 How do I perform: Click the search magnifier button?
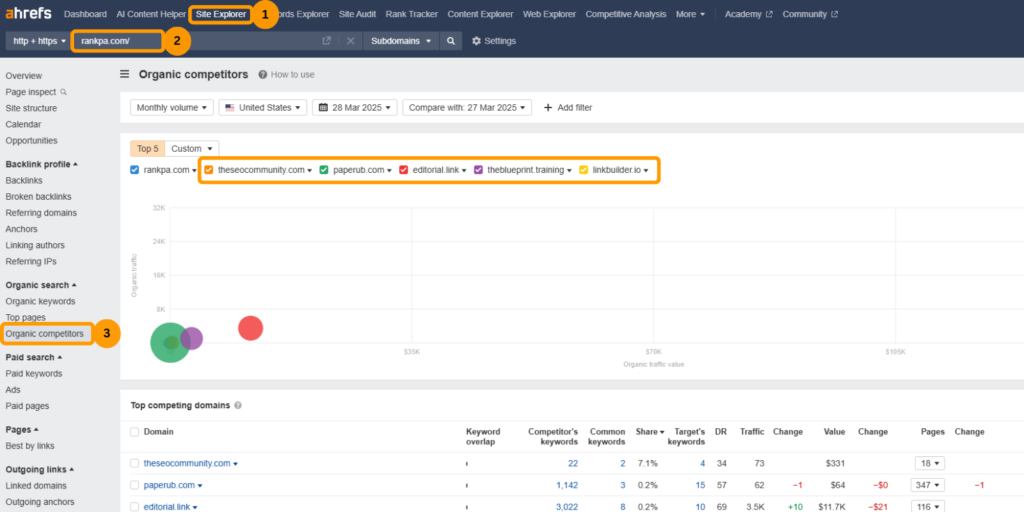point(451,41)
